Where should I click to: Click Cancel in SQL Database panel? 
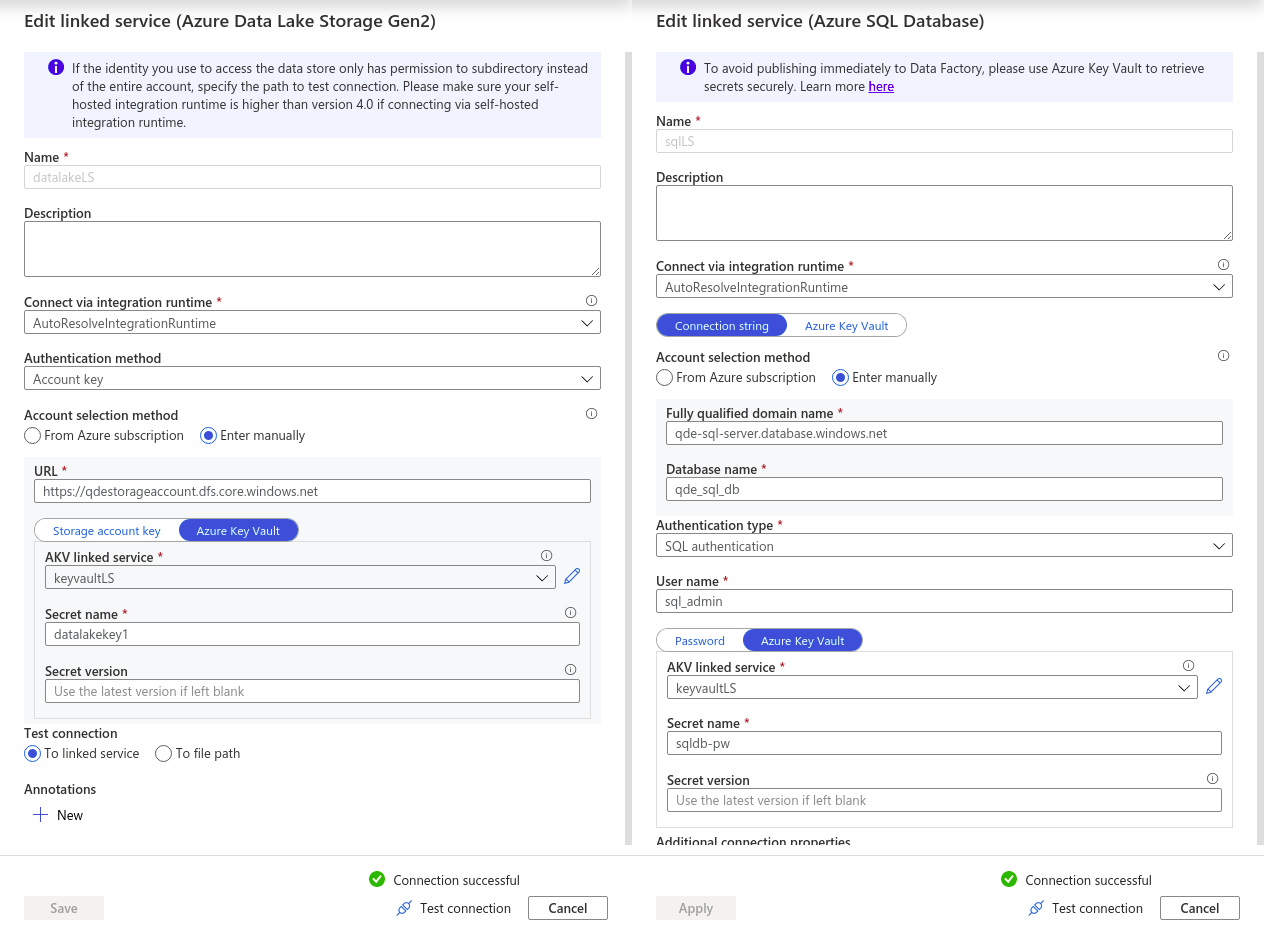[1199, 908]
